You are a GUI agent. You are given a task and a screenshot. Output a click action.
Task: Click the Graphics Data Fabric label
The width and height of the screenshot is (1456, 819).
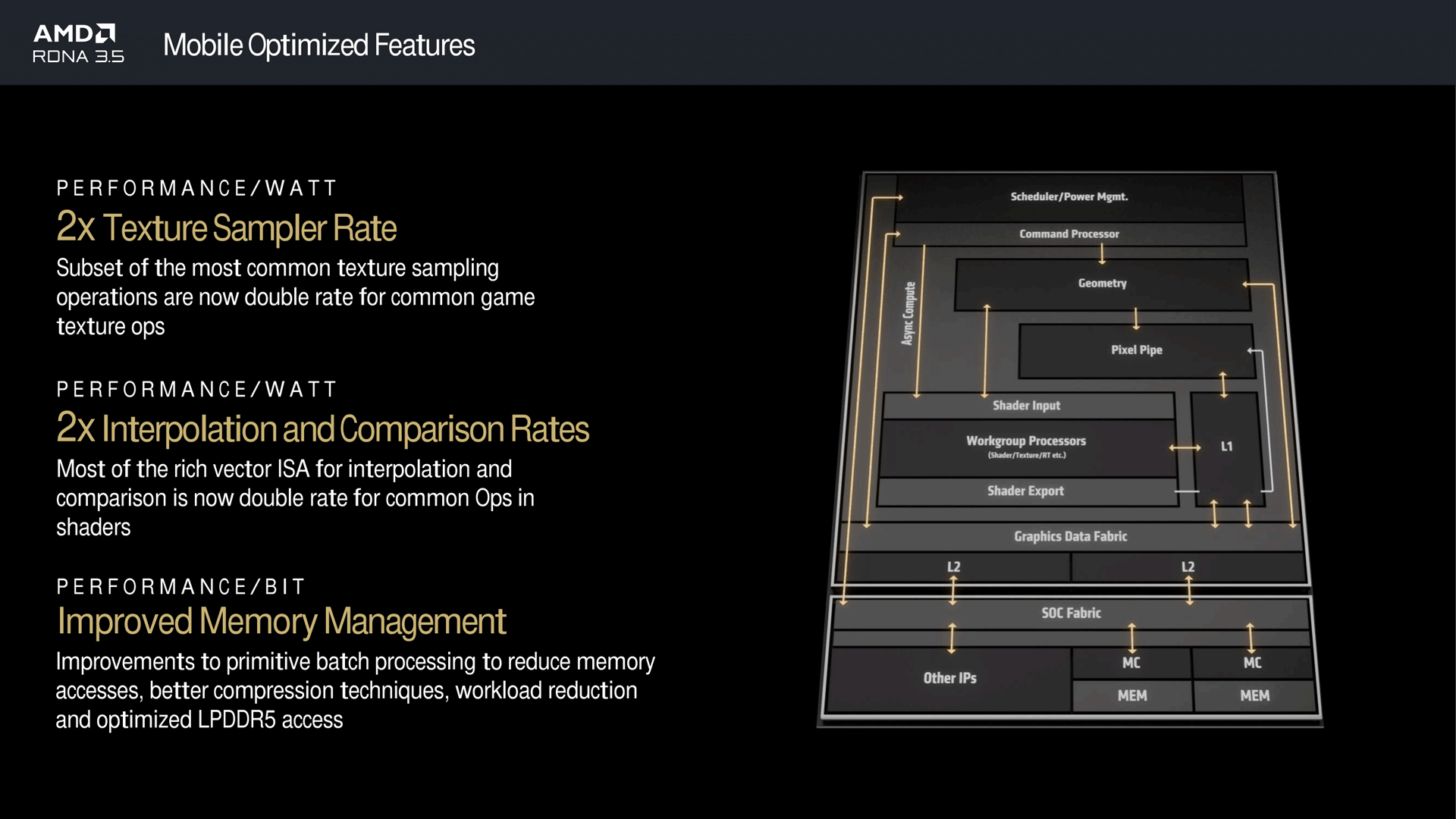click(1070, 537)
